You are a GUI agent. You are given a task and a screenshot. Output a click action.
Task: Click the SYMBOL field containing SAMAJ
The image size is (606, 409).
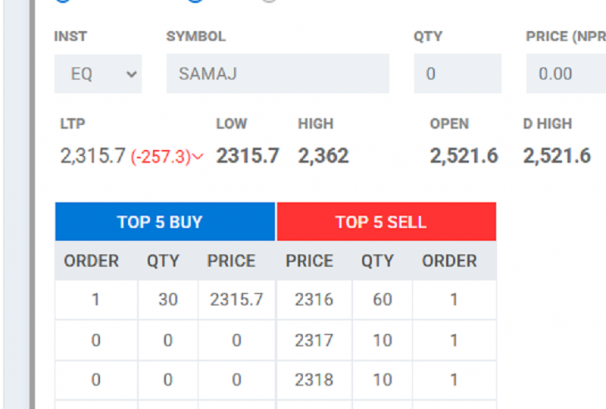pyautogui.click(x=277, y=74)
